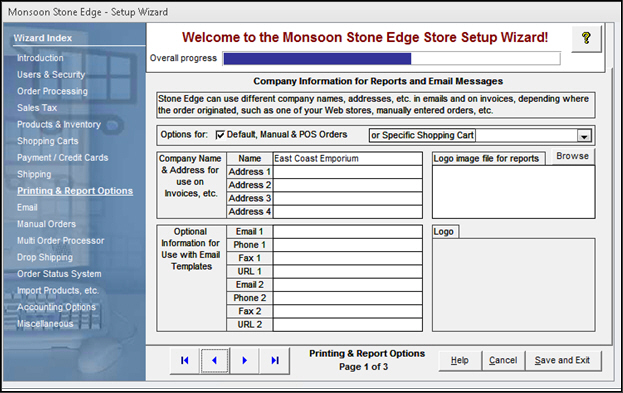Open Printing & Report Options link
The width and height of the screenshot is (623, 393).
click(75, 191)
